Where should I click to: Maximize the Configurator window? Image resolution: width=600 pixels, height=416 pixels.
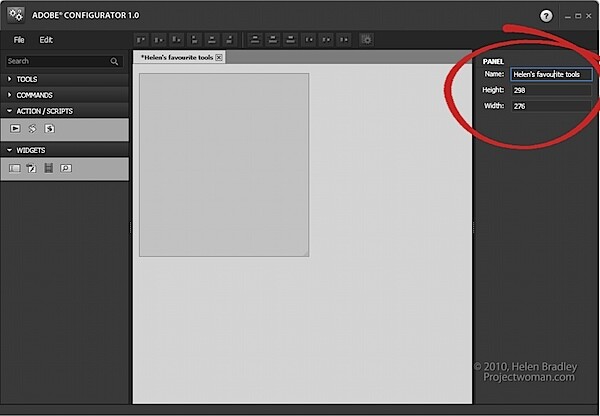578,16
